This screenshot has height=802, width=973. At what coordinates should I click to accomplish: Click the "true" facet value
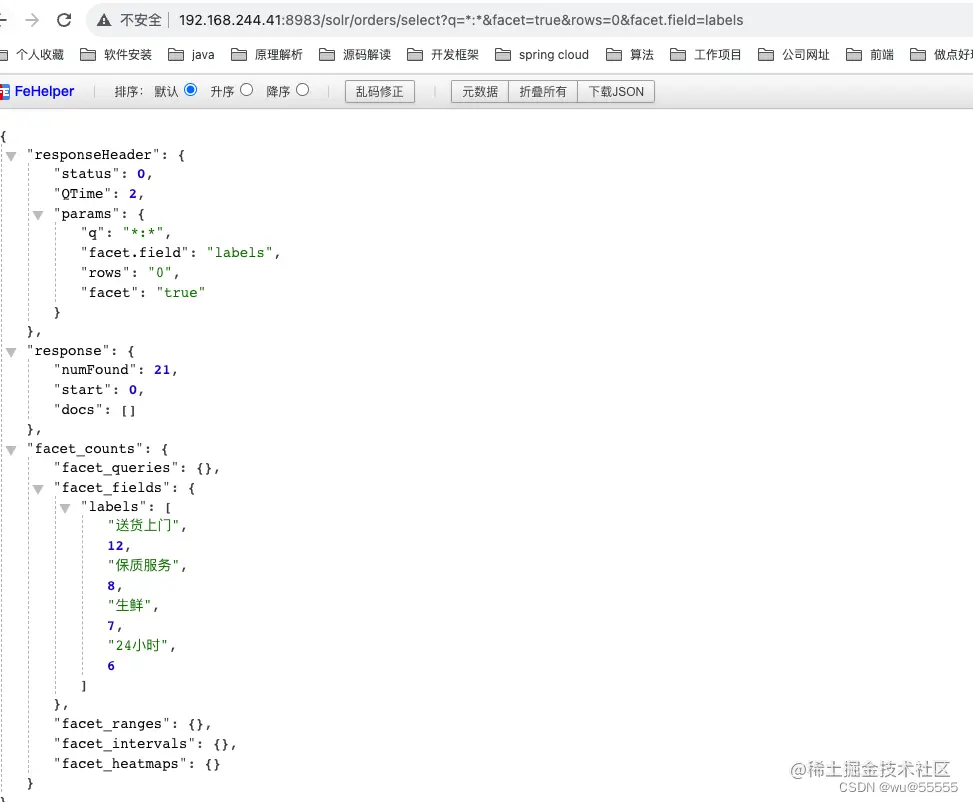click(181, 293)
